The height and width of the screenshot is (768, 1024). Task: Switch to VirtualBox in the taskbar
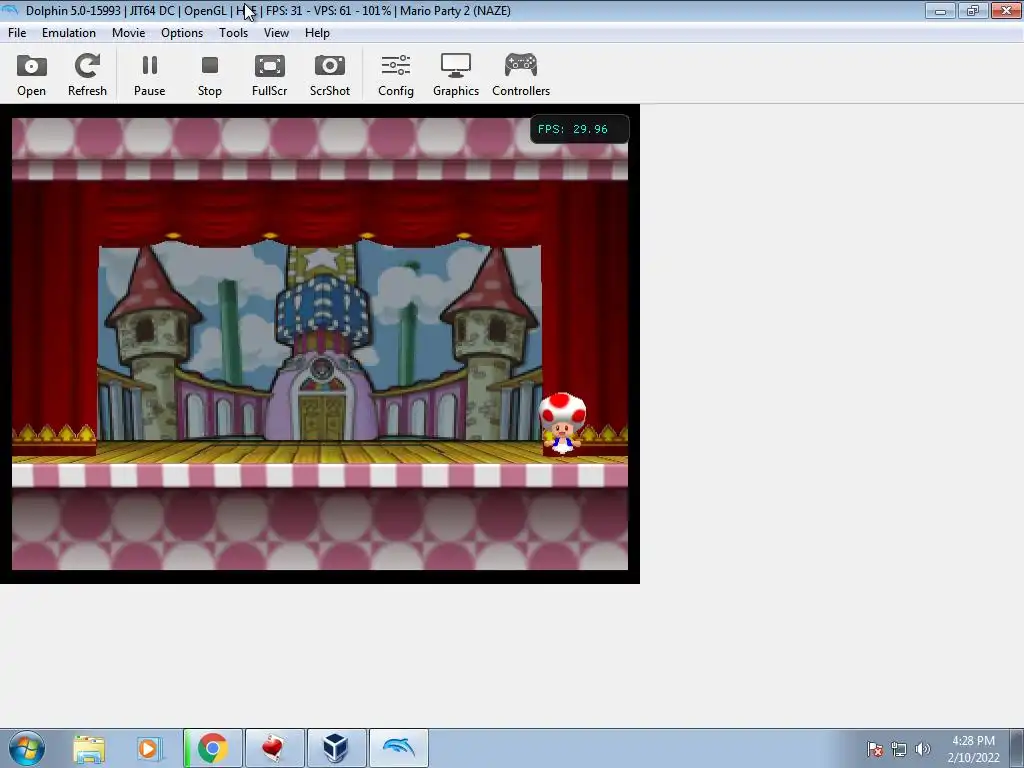pyautogui.click(x=336, y=748)
